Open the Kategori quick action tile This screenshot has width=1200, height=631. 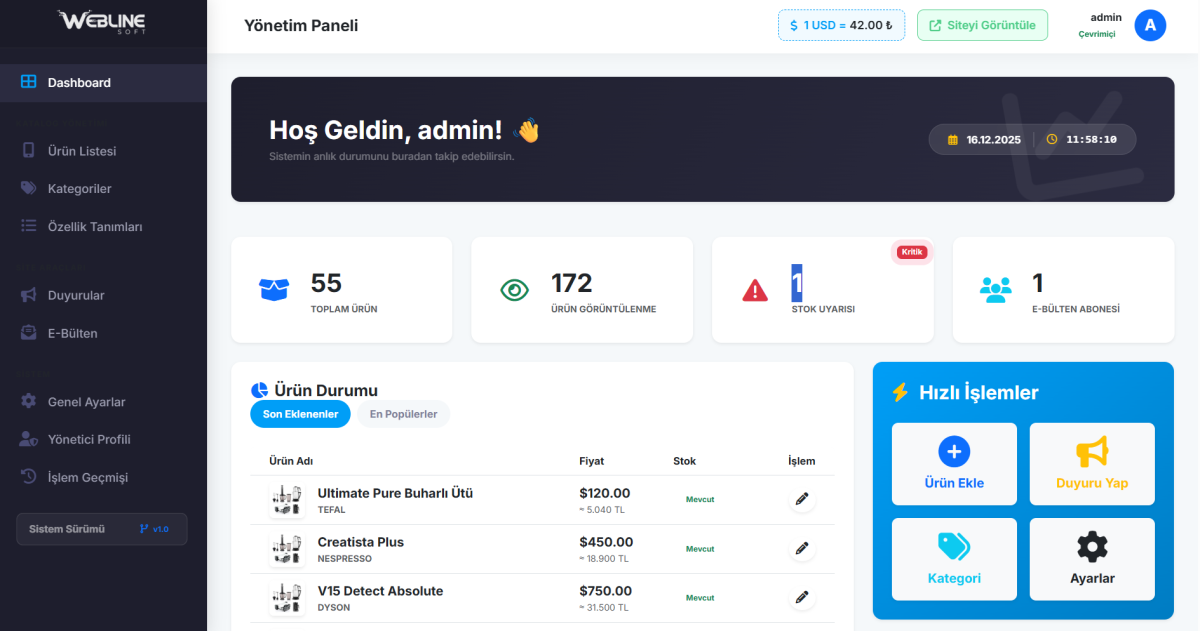pos(954,558)
